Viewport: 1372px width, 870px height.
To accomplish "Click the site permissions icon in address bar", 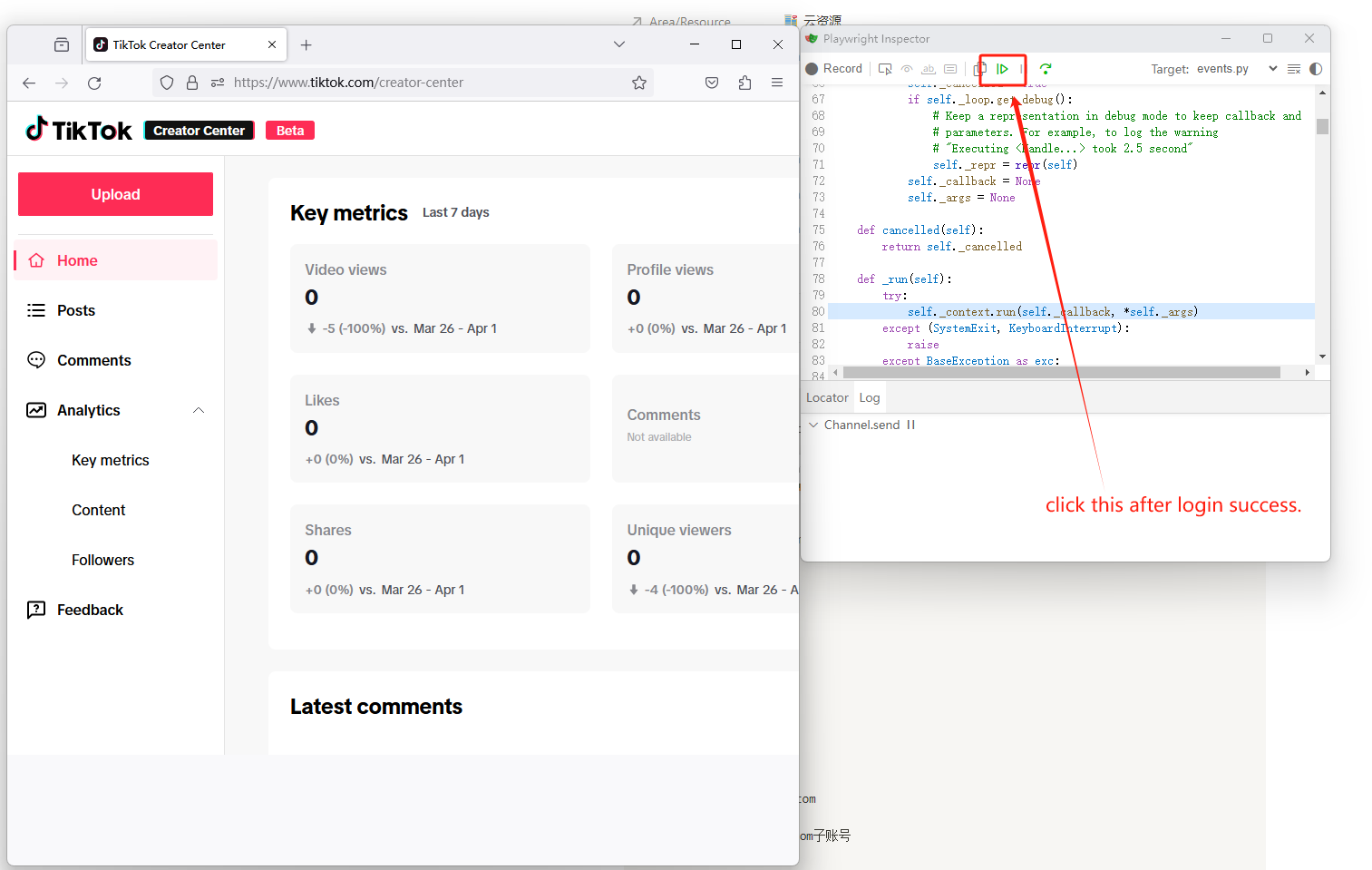I will (x=218, y=83).
